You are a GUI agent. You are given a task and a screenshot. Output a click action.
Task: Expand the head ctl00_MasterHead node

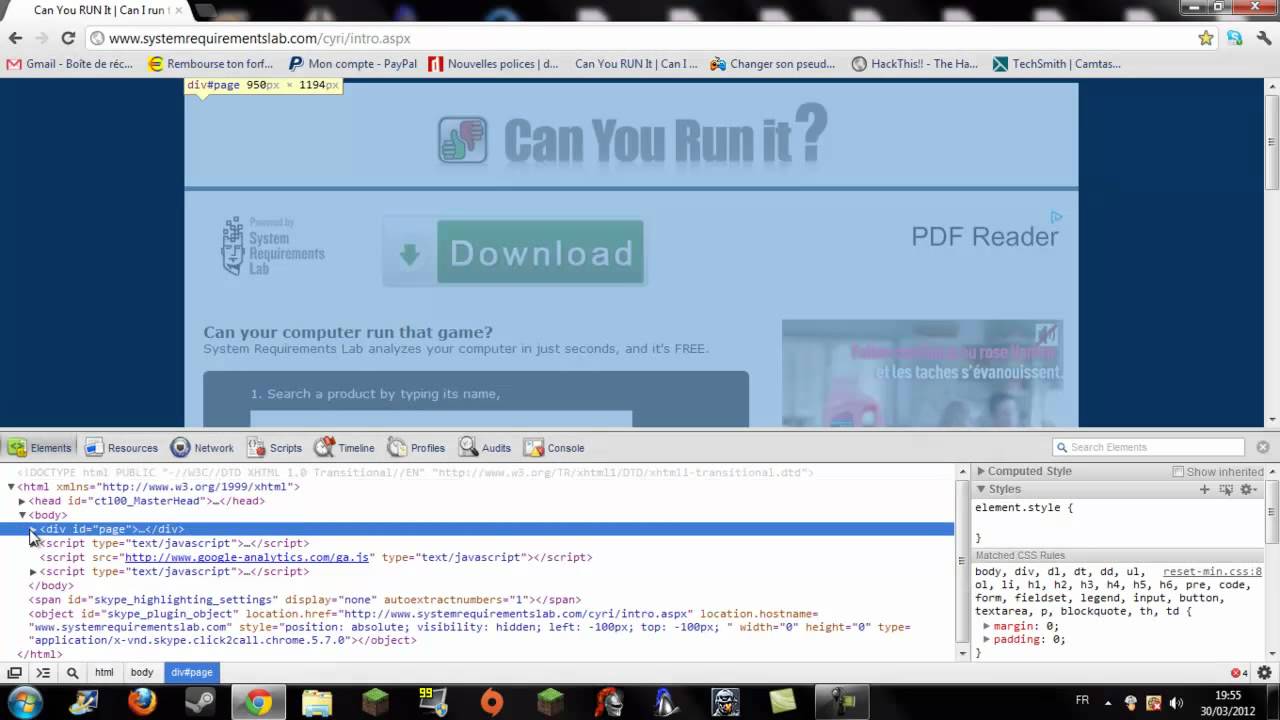point(22,501)
